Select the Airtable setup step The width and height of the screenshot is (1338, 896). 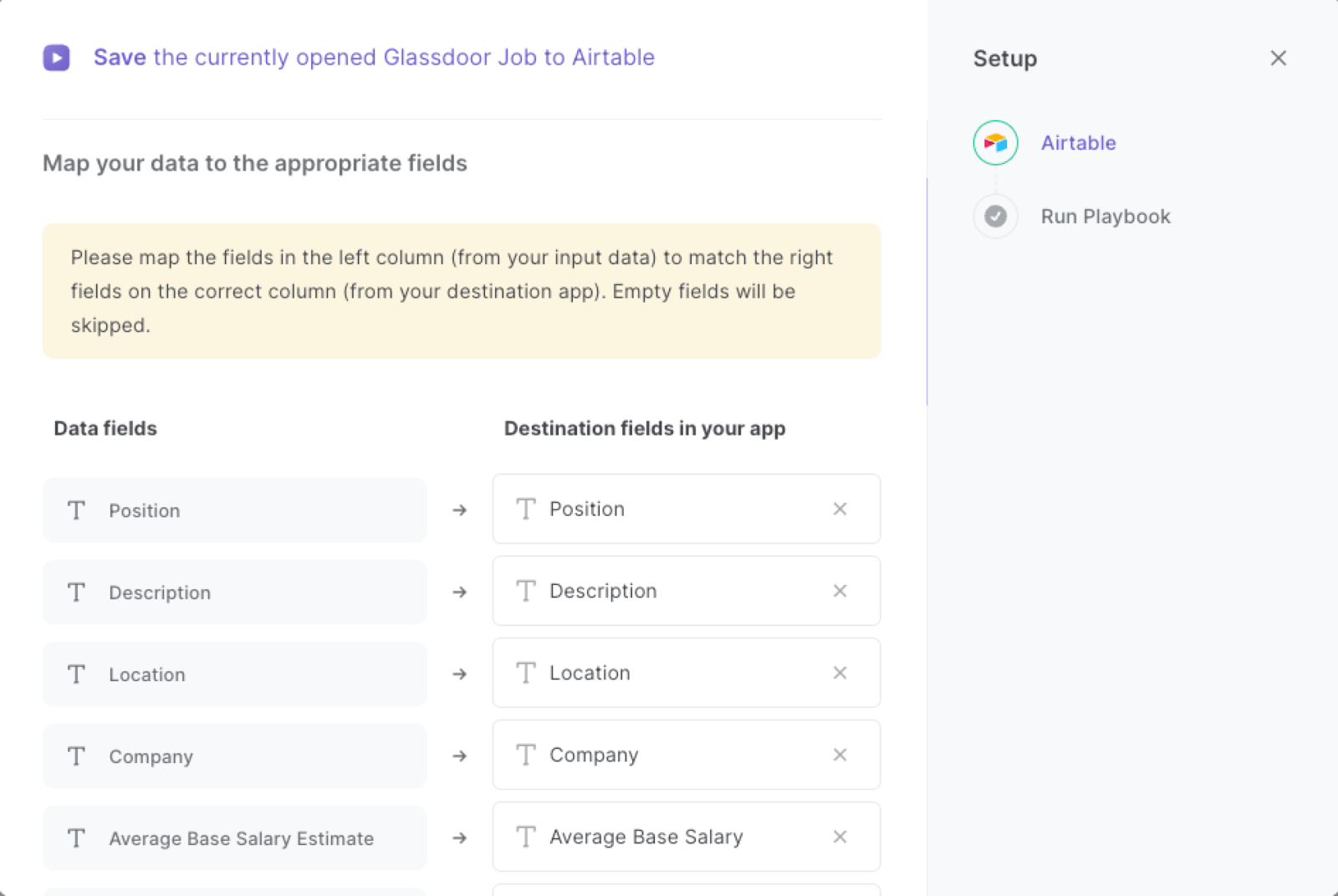pyautogui.click(x=1078, y=143)
